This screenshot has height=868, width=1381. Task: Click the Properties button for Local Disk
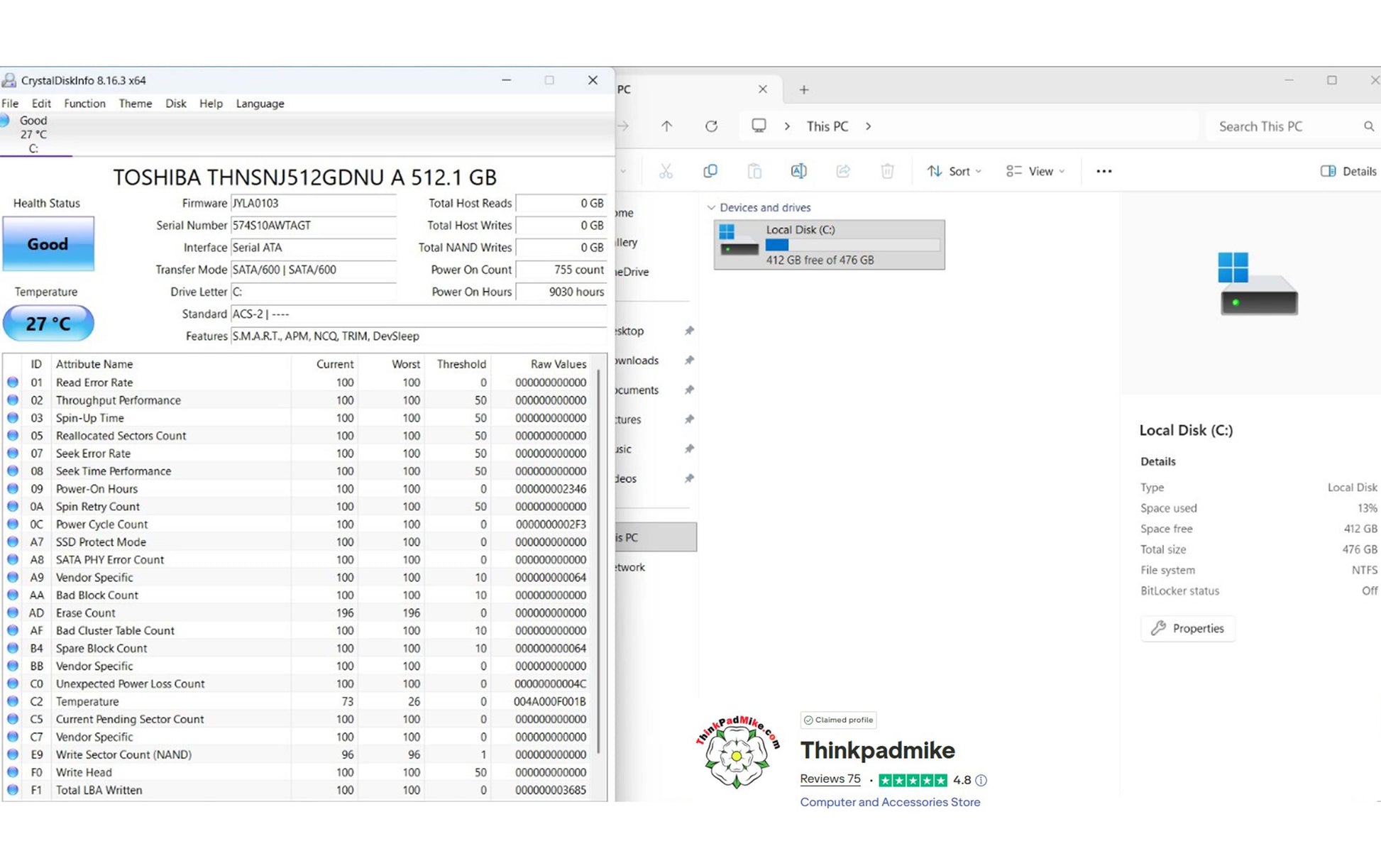coord(1187,628)
